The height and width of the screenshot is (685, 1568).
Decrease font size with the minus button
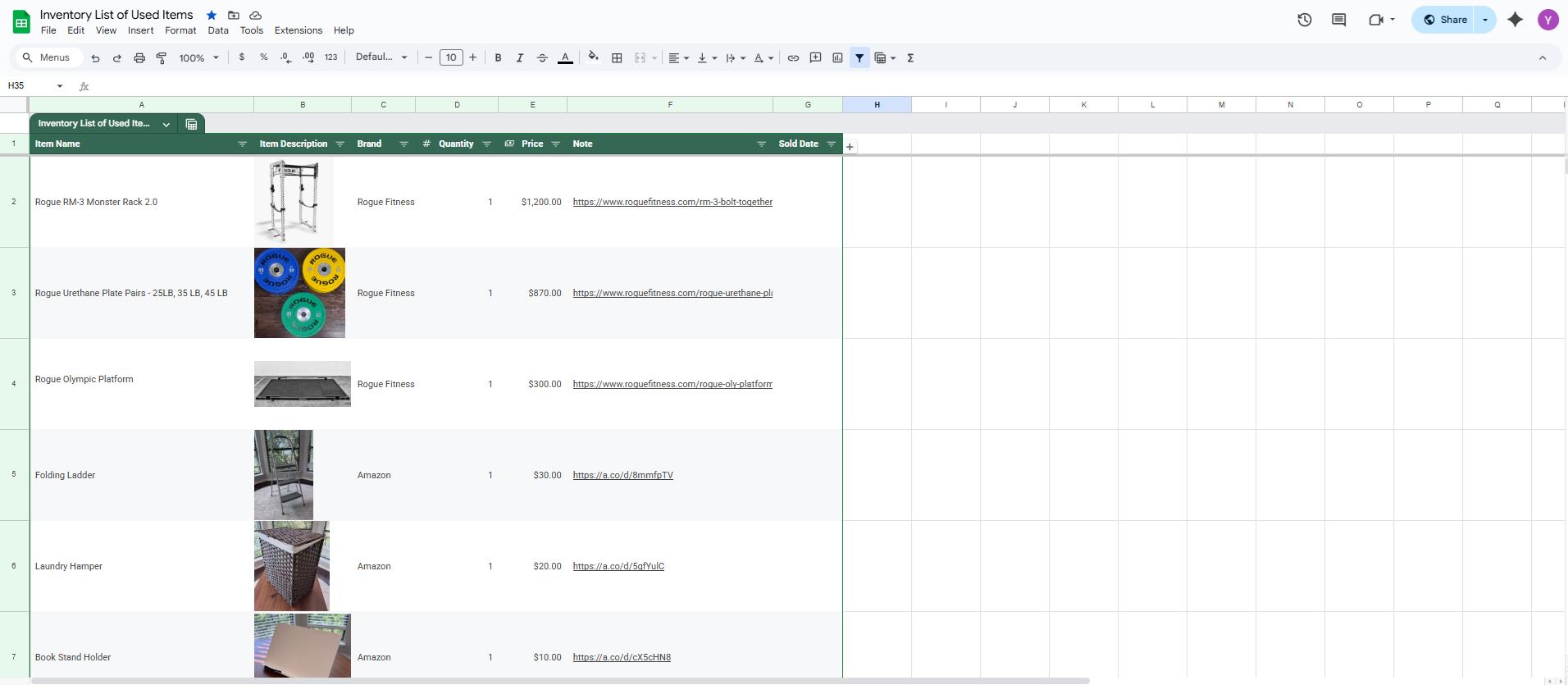click(428, 57)
